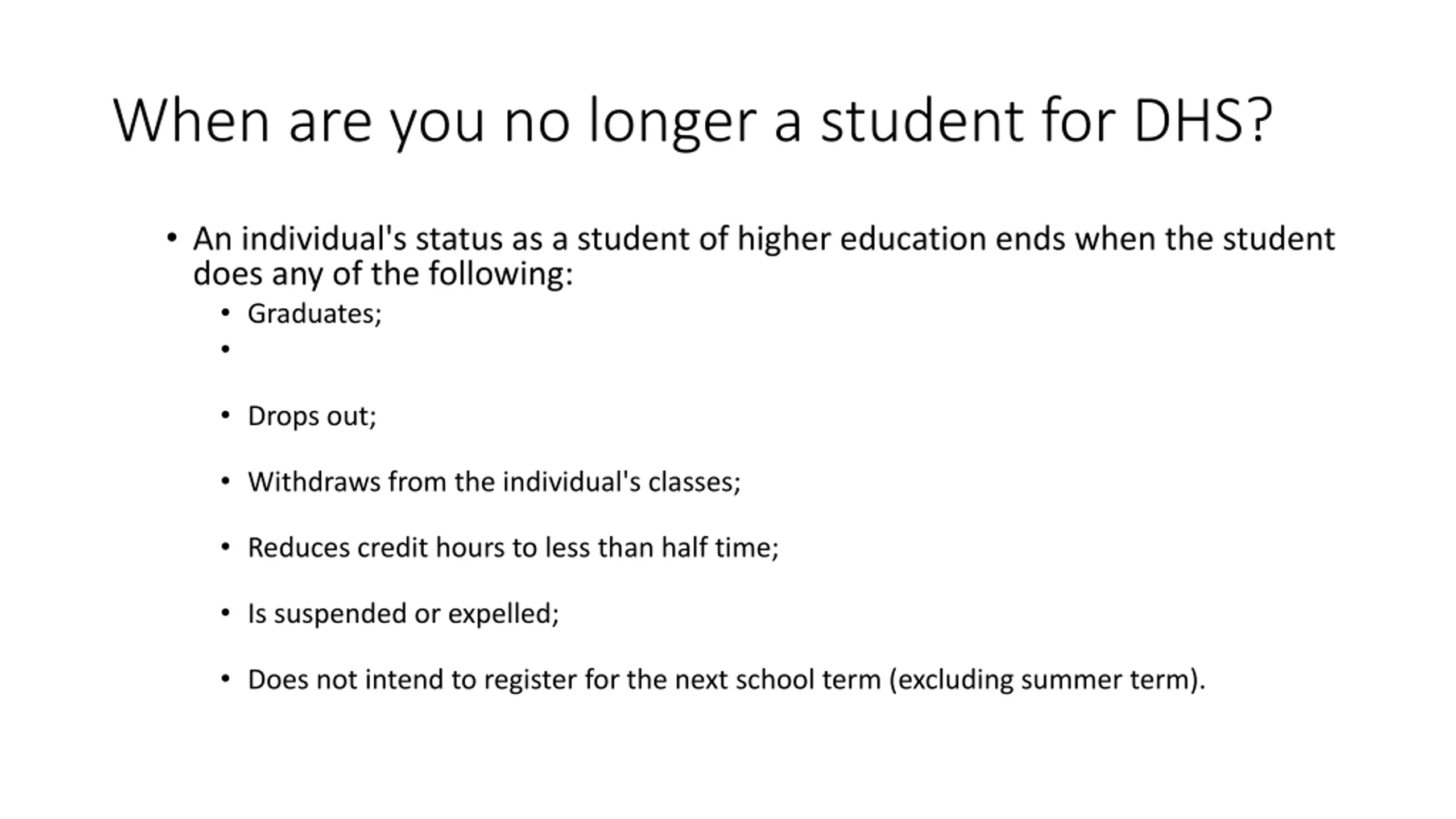This screenshot has height=819, width=1456.
Task: Click the slide title about DHS student status
Action: tap(693, 122)
